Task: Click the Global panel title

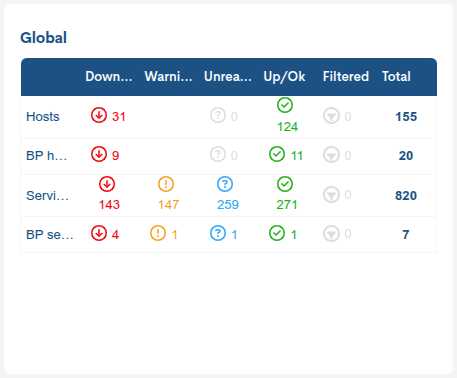Action: (44, 38)
